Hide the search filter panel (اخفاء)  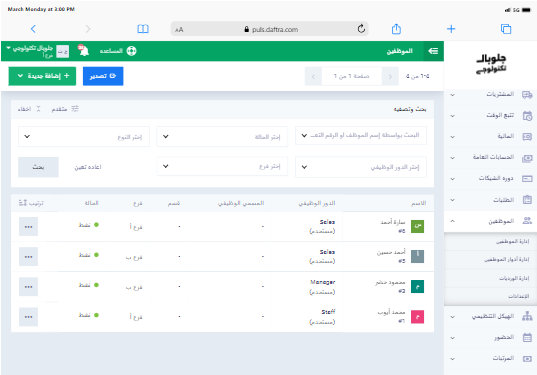29,109
